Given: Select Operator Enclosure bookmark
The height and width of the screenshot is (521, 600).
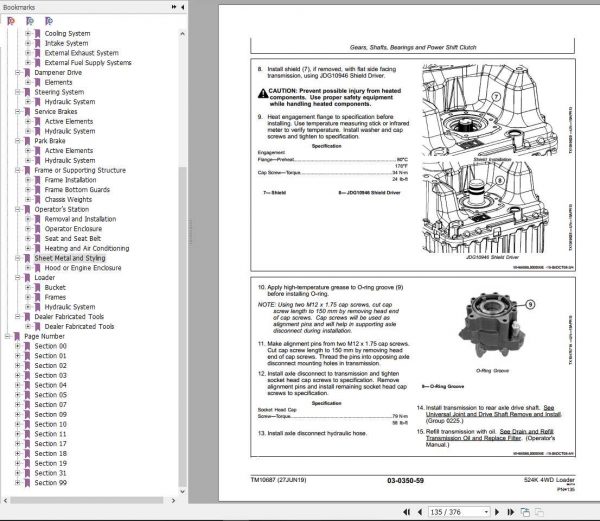Looking at the screenshot, I should [x=73, y=229].
